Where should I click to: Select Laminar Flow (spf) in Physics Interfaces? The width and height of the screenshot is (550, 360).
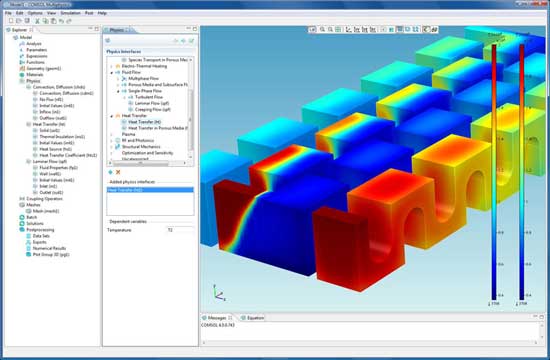152,104
